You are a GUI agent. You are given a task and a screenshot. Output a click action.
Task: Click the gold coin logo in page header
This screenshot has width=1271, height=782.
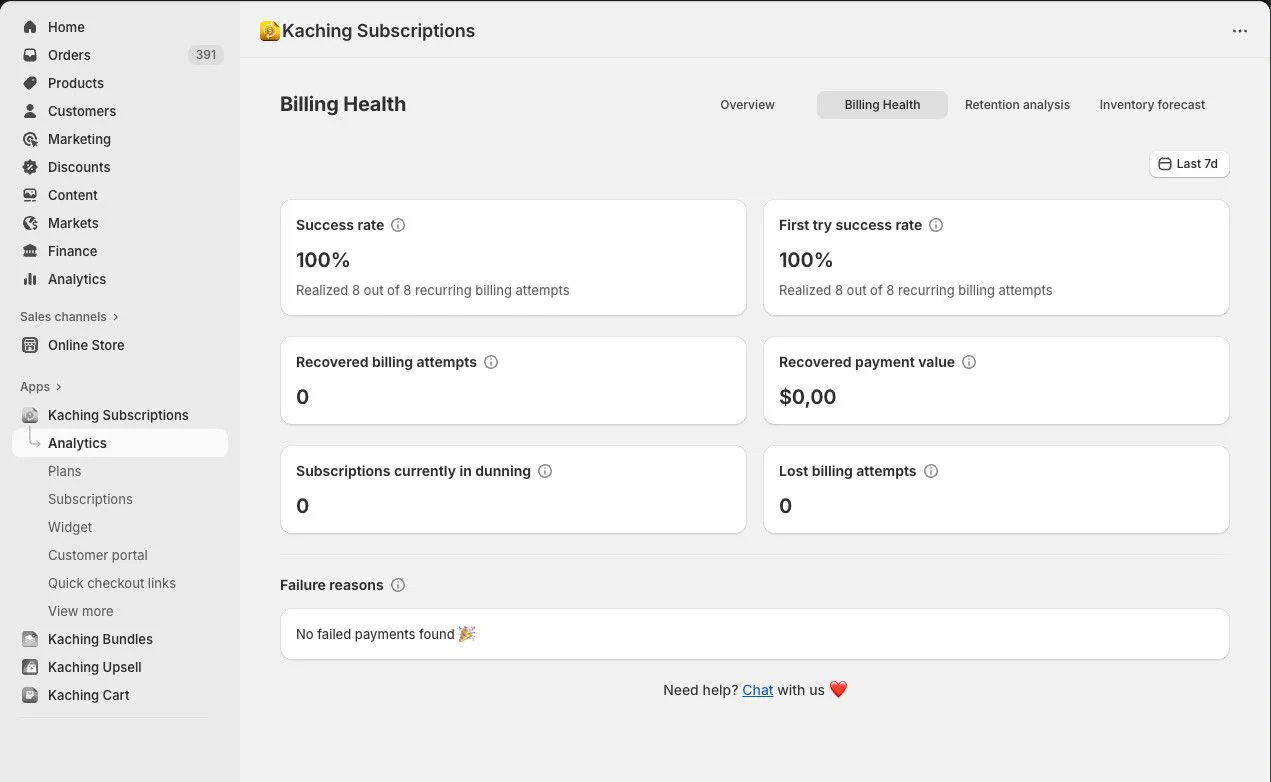click(x=269, y=31)
